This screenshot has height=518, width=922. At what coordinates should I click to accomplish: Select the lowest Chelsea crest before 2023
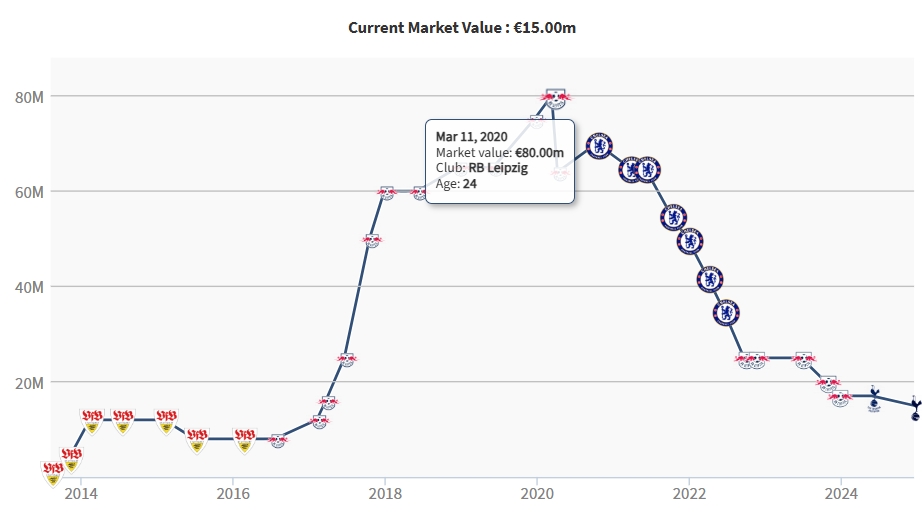[727, 313]
